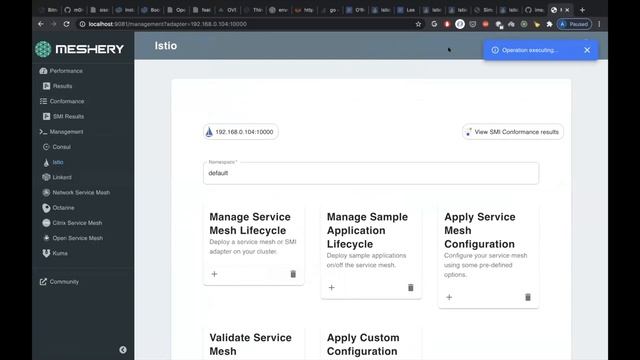Click the Results chart icon
This screenshot has width=640, height=360.
tap(47, 86)
